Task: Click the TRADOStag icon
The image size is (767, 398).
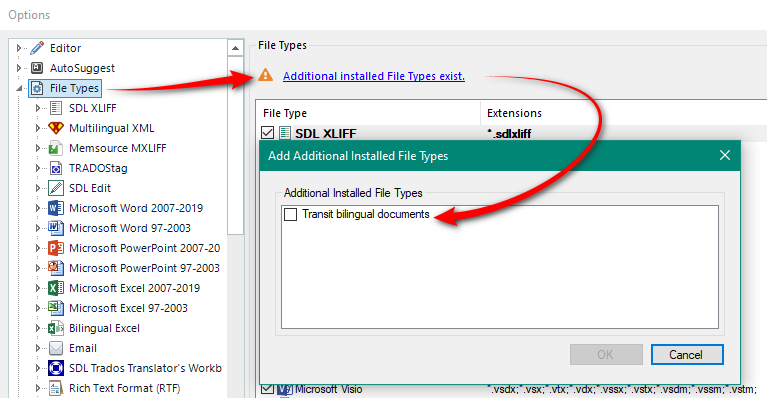Action: [x=56, y=168]
